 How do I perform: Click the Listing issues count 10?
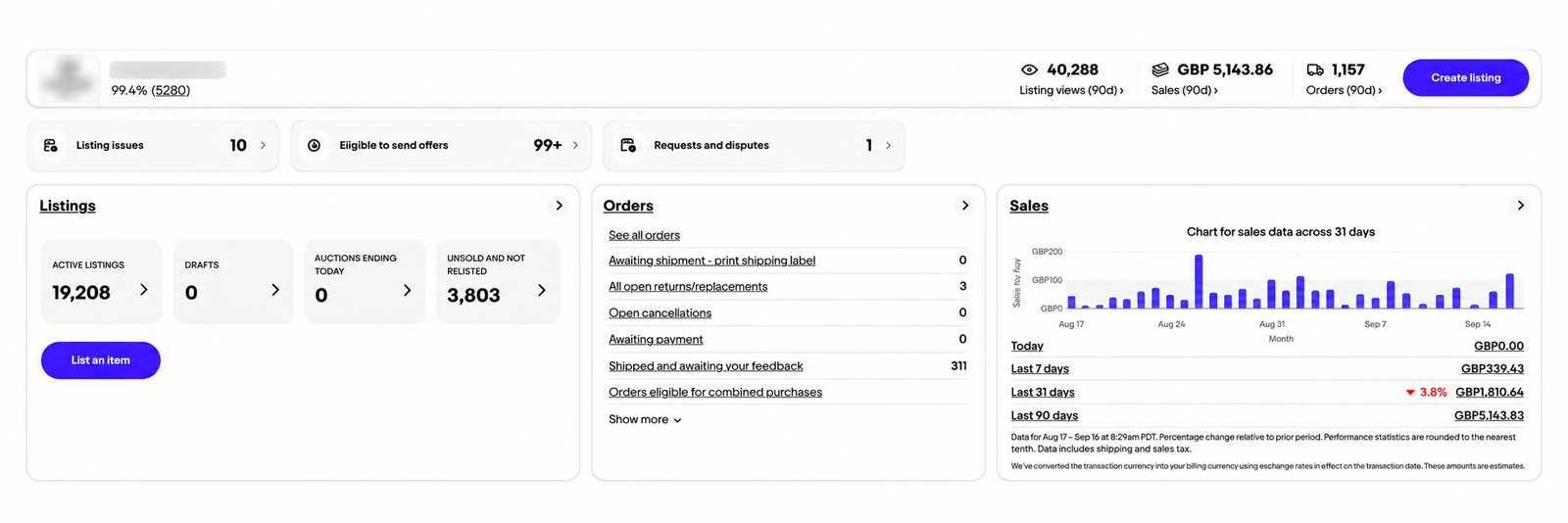click(x=238, y=145)
